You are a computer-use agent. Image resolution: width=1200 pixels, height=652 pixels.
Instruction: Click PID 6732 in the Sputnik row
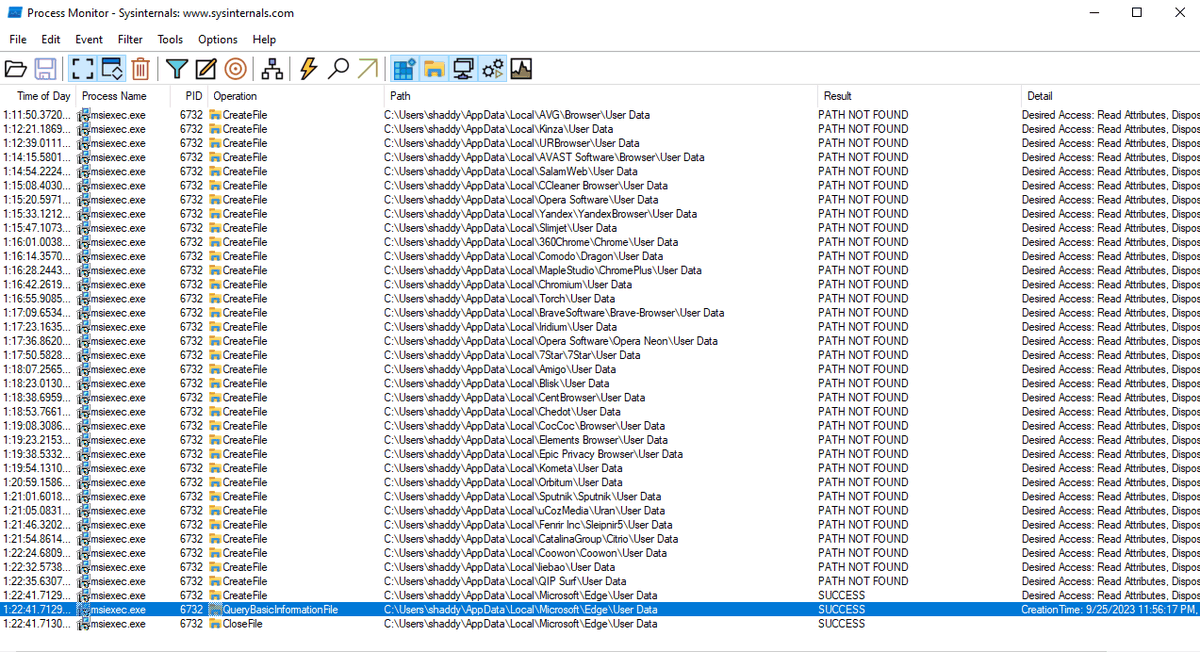(x=191, y=496)
